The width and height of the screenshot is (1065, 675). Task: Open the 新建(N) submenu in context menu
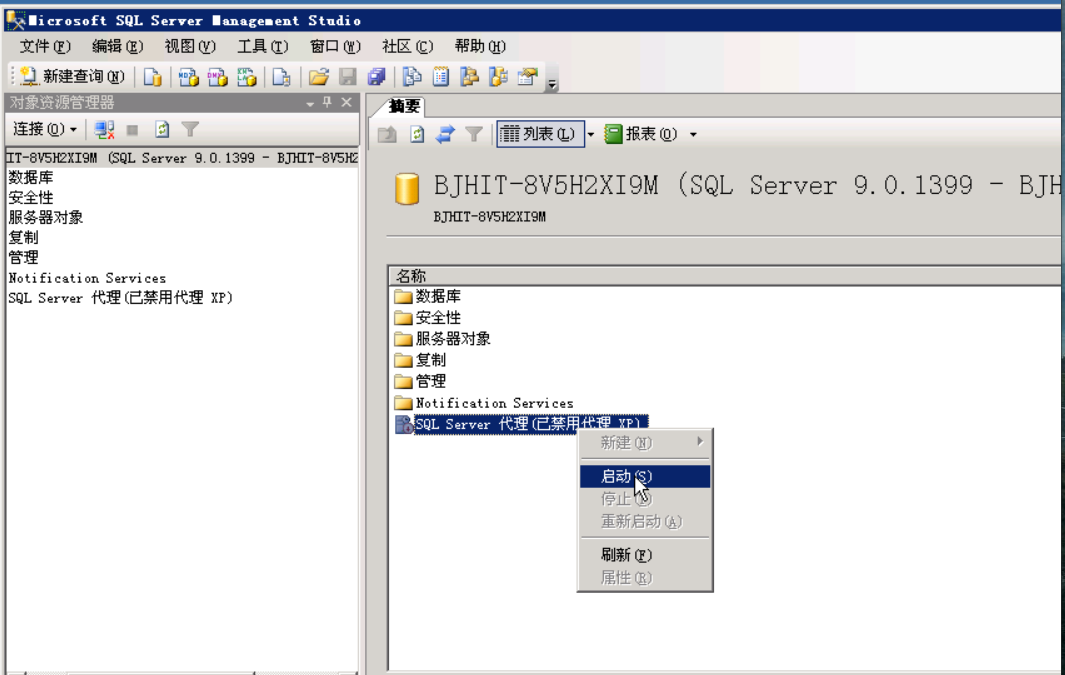pyautogui.click(x=645, y=443)
